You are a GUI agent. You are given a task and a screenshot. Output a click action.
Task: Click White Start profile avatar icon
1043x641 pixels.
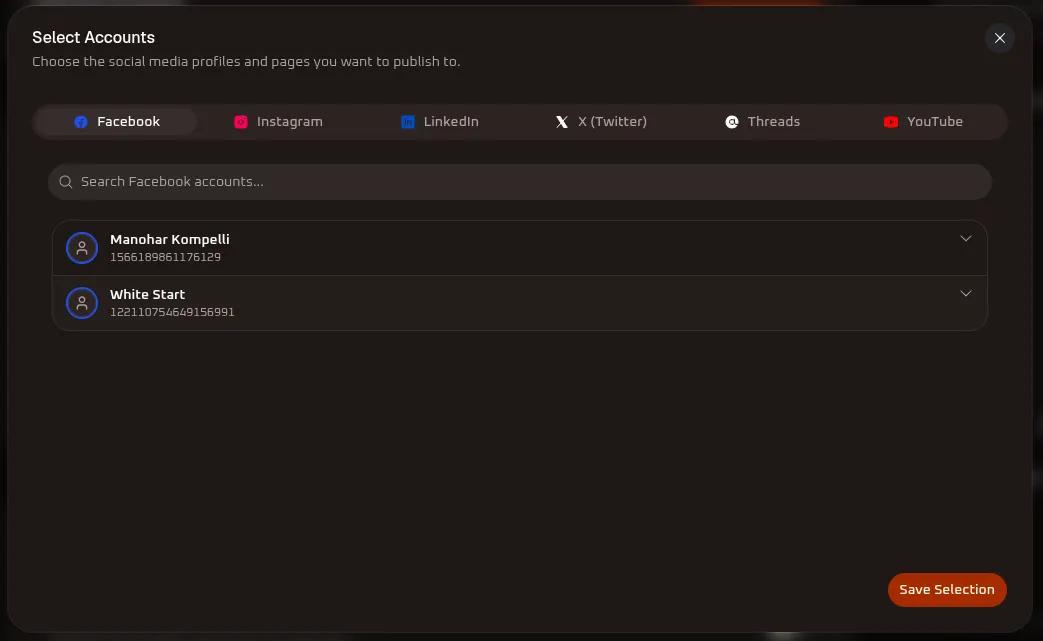tap(82, 303)
